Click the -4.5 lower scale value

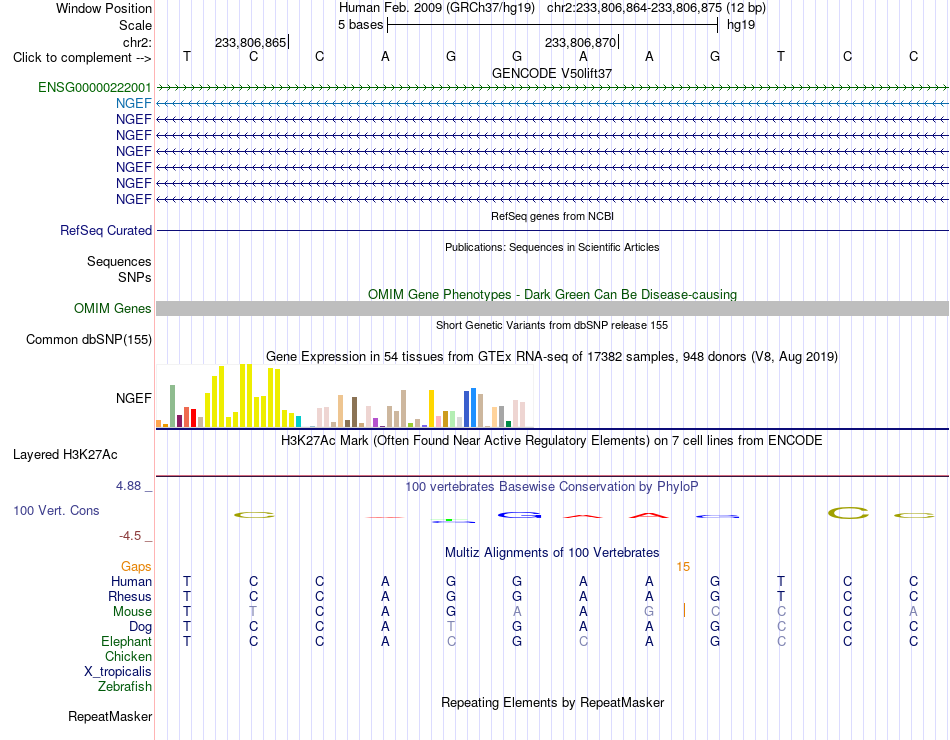(130, 536)
